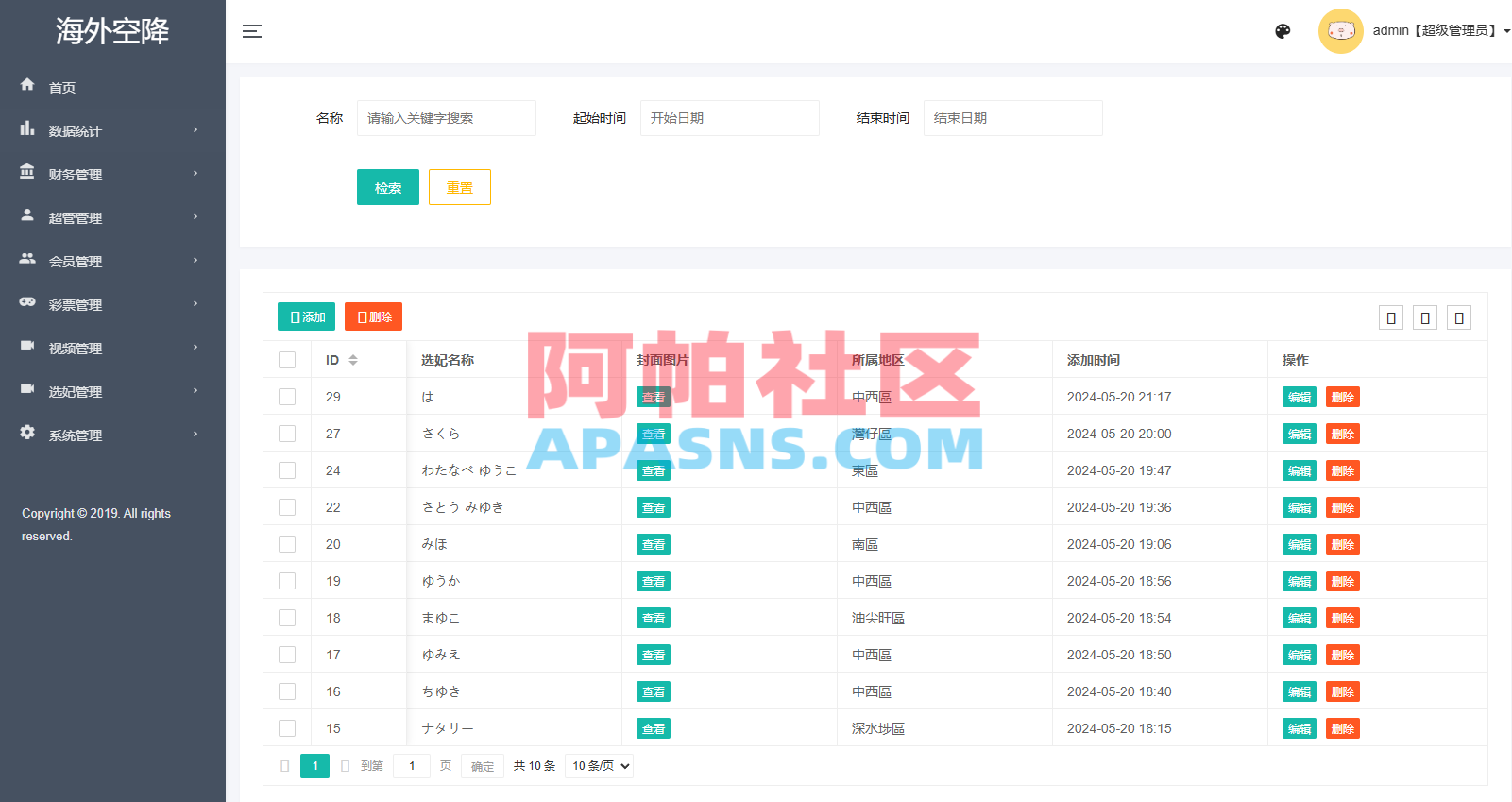Image resolution: width=1512 pixels, height=802 pixels.
Task: Open the admin user dropdown arrow
Action: click(1506, 31)
